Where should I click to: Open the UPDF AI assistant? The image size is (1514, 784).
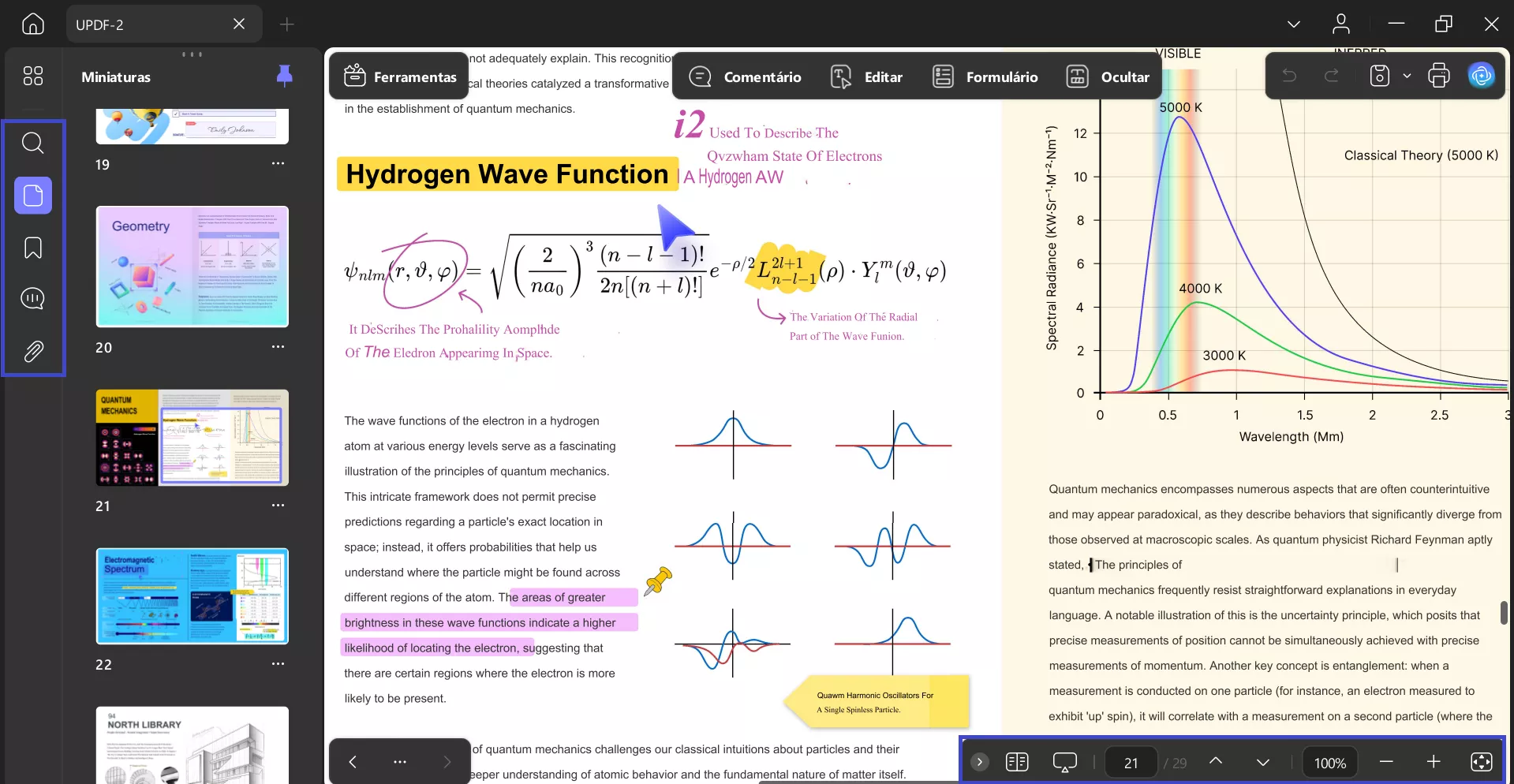tap(1482, 76)
